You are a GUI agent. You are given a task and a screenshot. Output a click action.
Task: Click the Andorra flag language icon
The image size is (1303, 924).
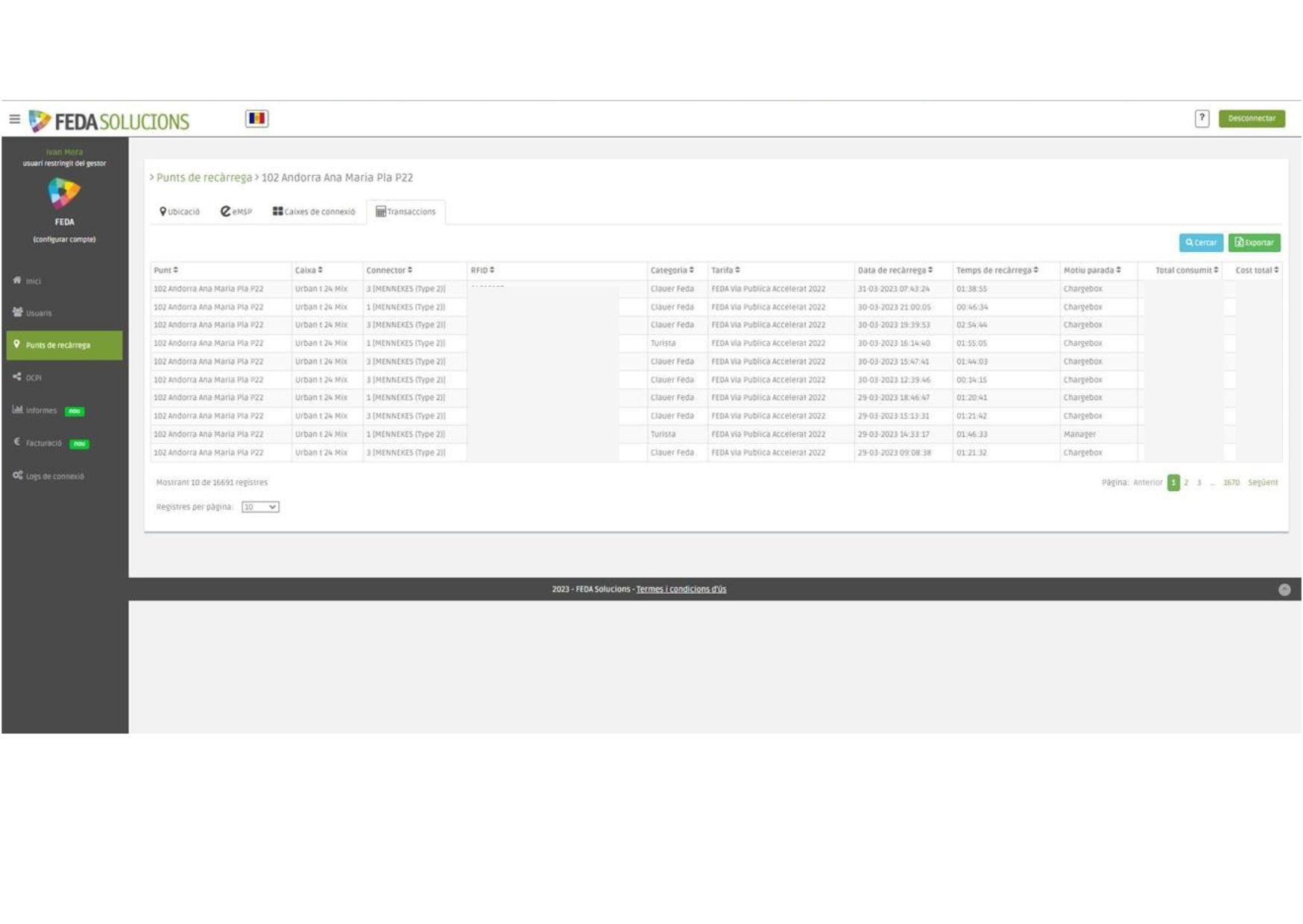257,118
